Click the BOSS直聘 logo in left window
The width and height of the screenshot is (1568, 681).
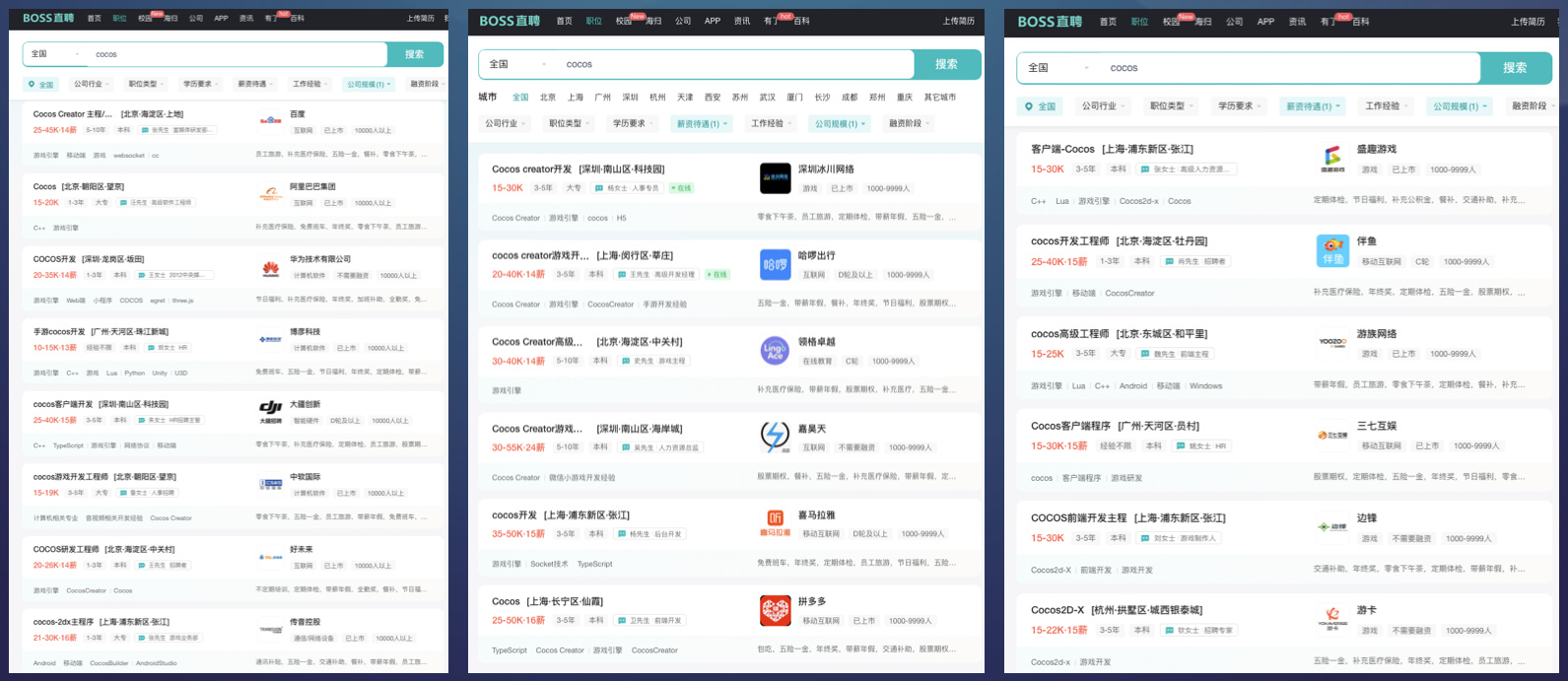pyautogui.click(x=48, y=18)
